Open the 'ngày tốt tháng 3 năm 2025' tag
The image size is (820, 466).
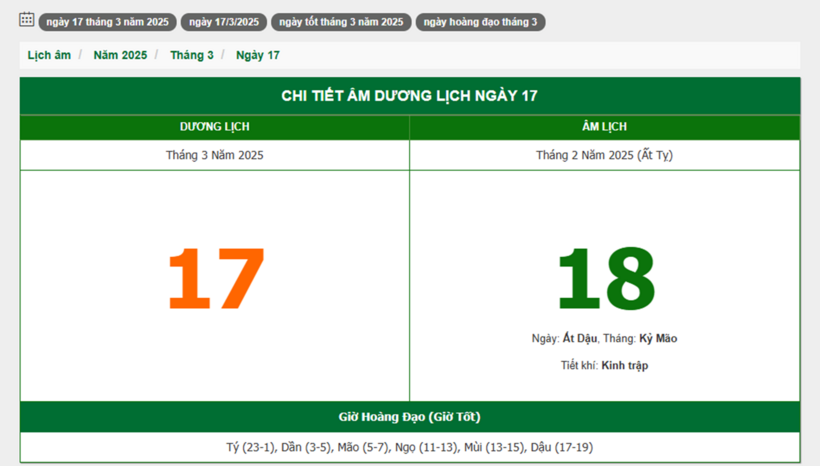click(341, 22)
